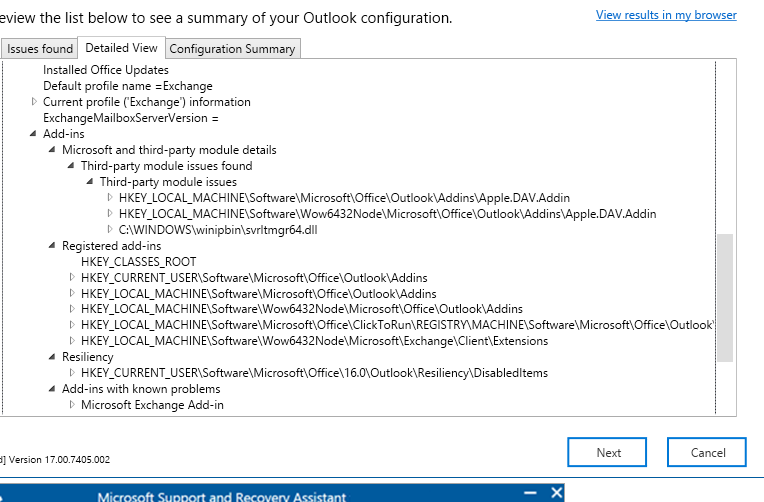Select the Resiliency label text

87,357
